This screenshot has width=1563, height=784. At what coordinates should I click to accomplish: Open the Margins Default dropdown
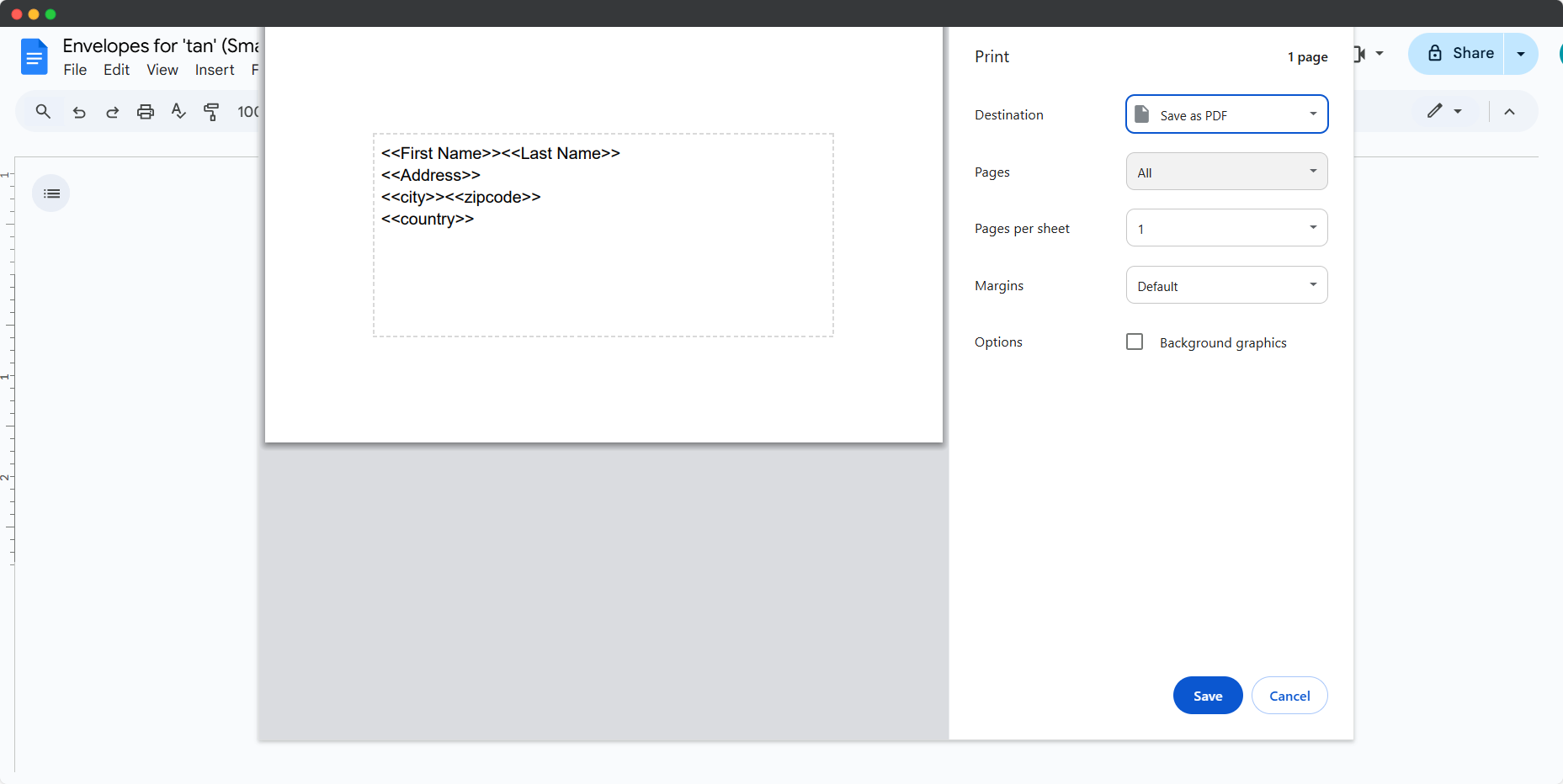(x=1226, y=285)
